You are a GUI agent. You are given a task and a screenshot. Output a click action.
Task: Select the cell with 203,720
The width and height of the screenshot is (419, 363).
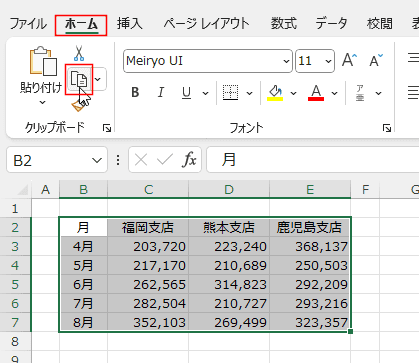pos(148,246)
